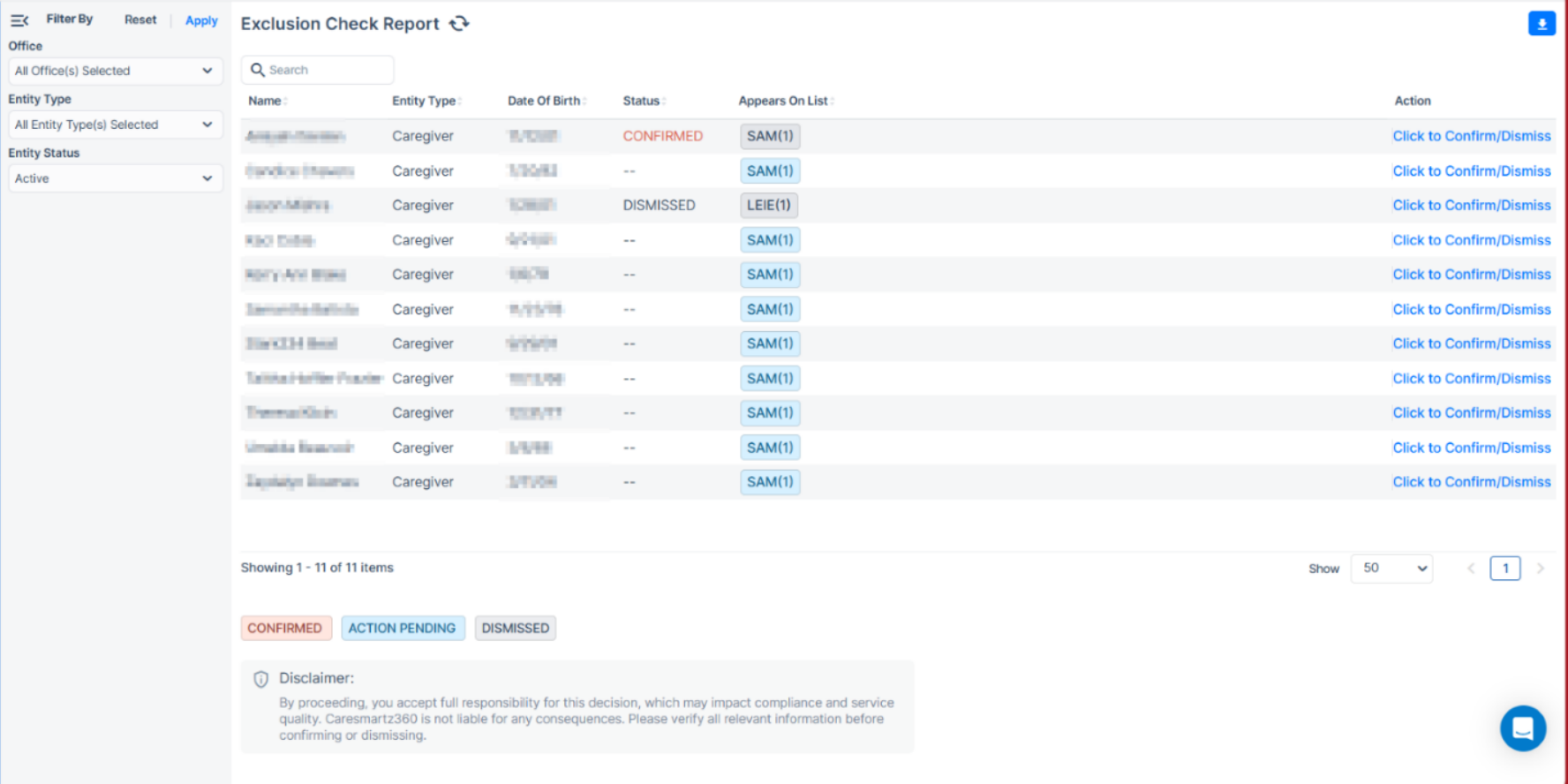Screen dimensions: 1568x784
Task: Sort by Date Of Birth column
Action: click(547, 101)
